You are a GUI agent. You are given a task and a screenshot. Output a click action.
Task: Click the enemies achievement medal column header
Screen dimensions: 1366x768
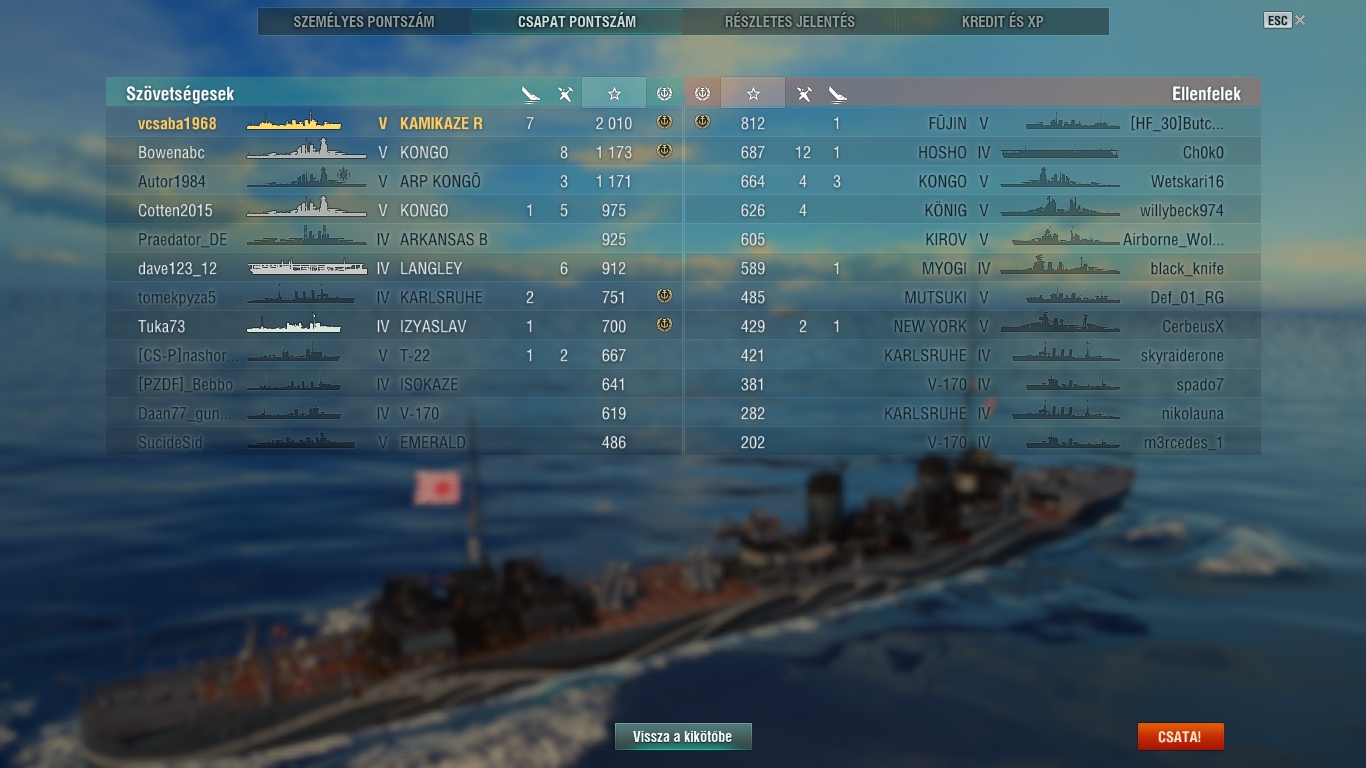[x=702, y=93]
